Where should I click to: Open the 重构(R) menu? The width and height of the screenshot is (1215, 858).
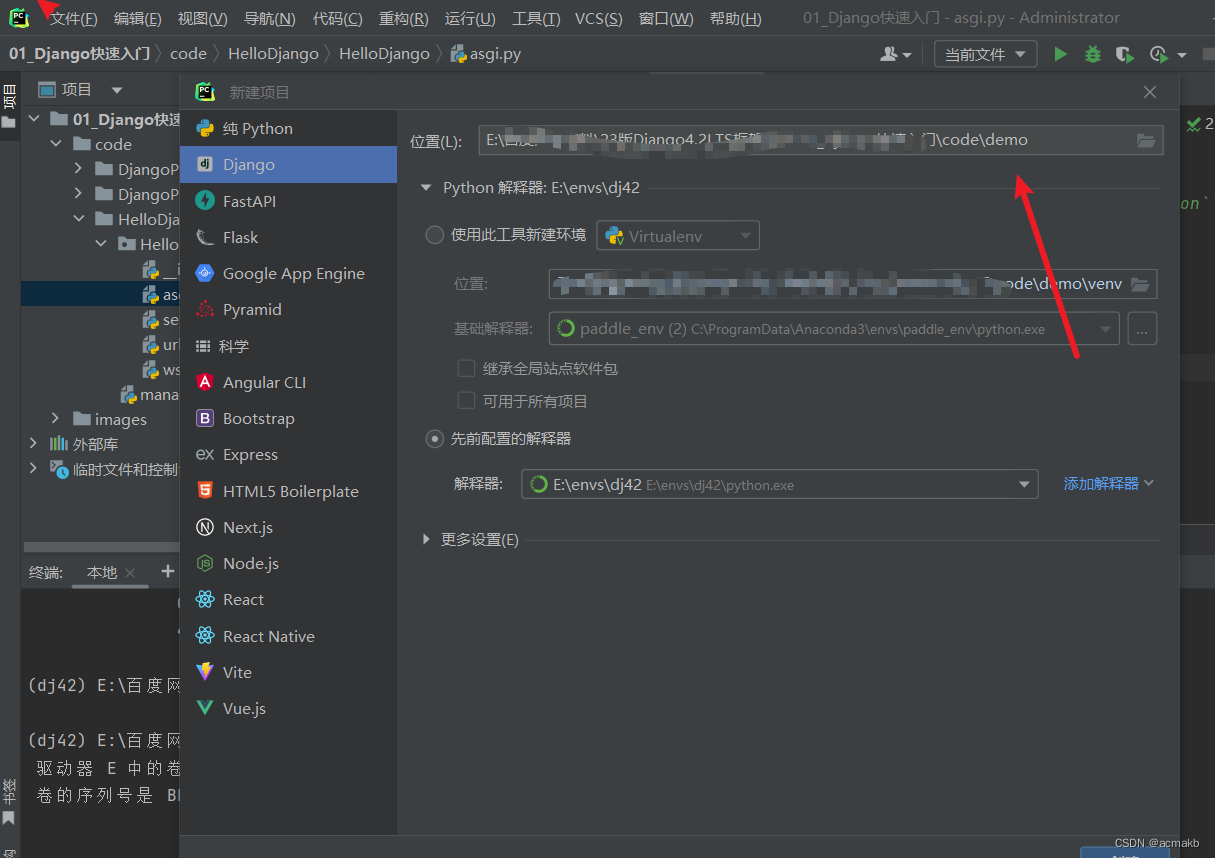[404, 19]
